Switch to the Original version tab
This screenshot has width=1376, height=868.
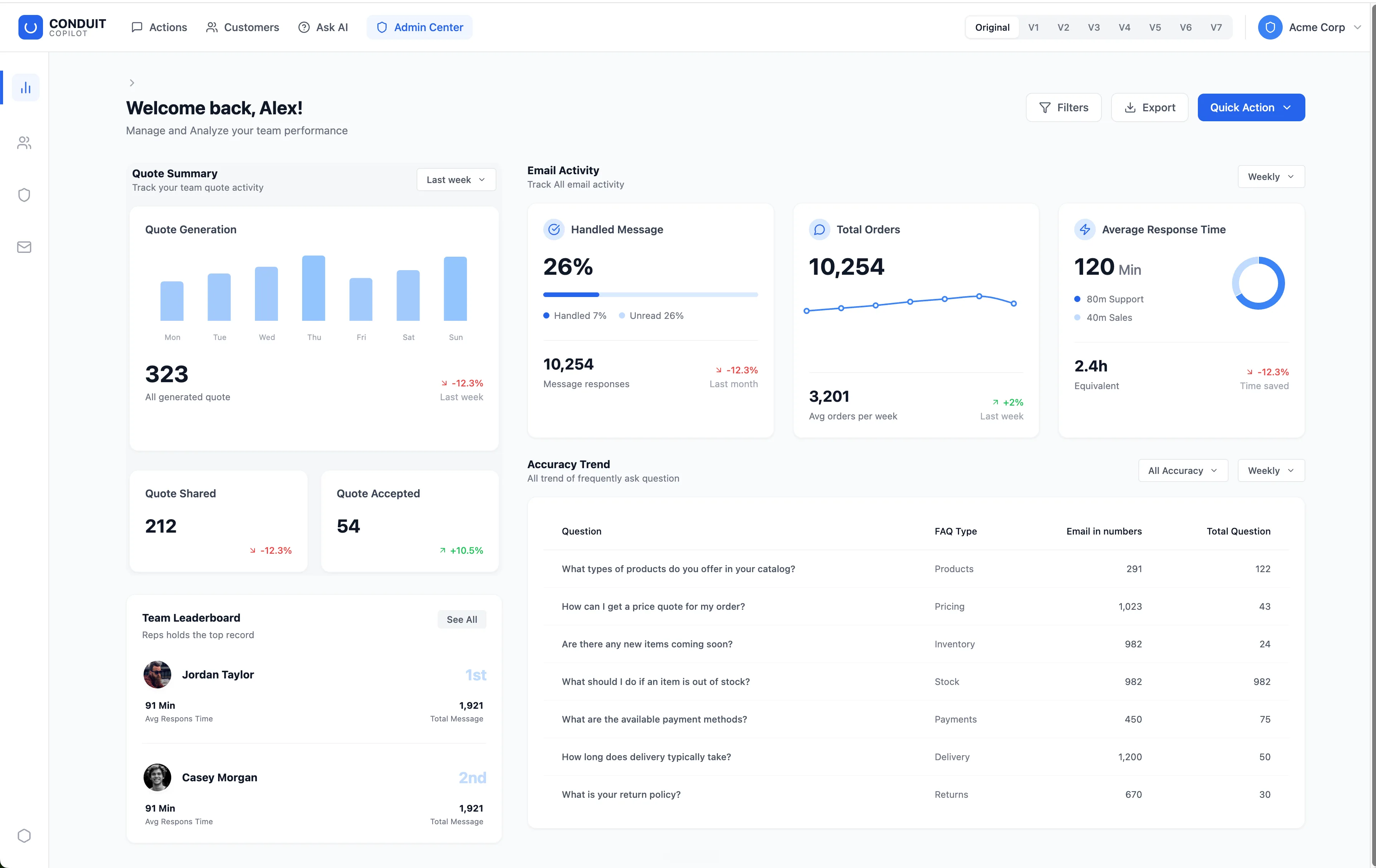[992, 27]
